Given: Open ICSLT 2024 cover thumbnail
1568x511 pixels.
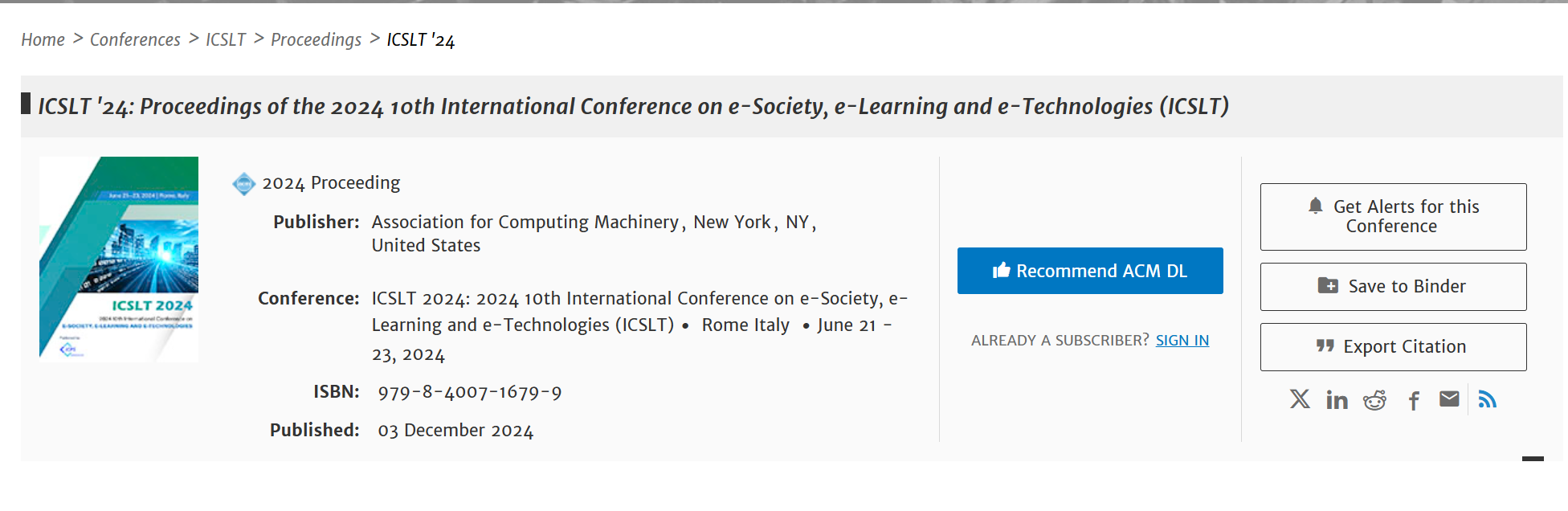Looking at the screenshot, I should 119,259.
